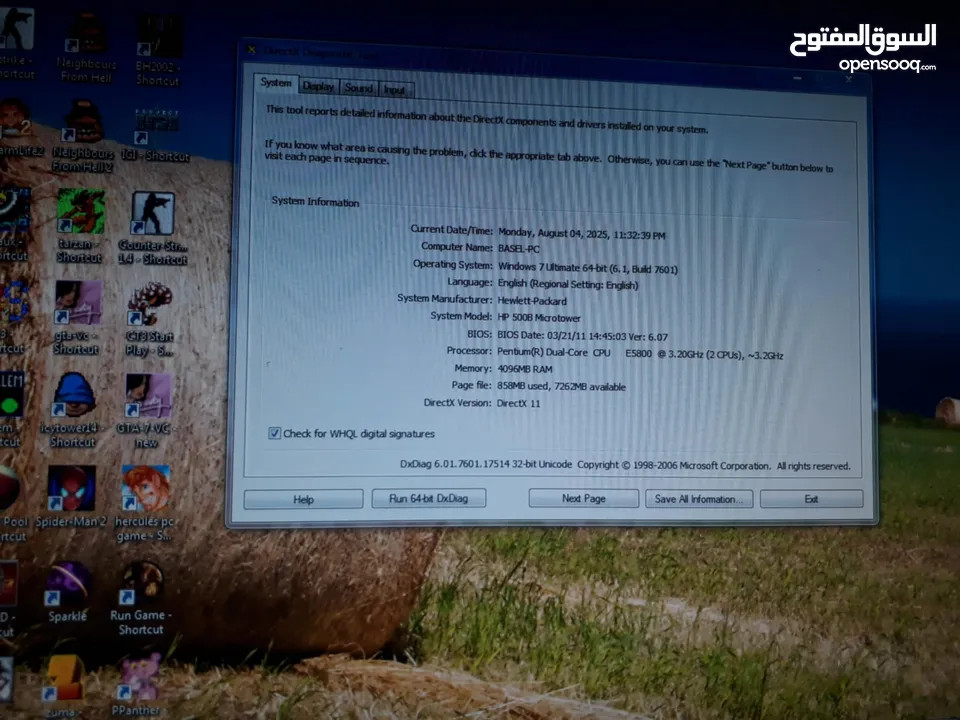Click Hewlett-Packard manufacturer value
This screenshot has width=960, height=720.
532,301
